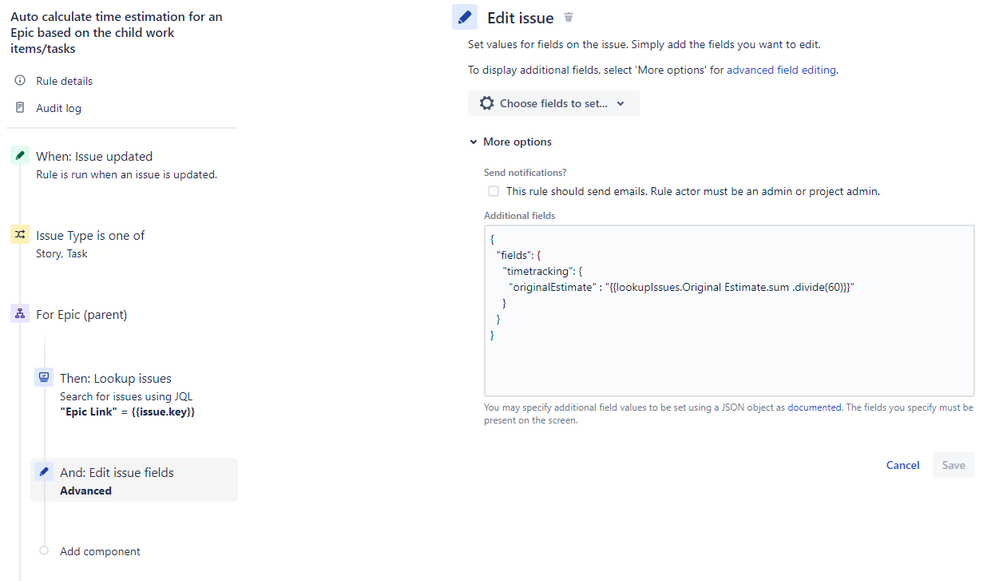999x581 pixels.
Task: Click the Advanced label under Edit issue fields
Action: point(85,491)
